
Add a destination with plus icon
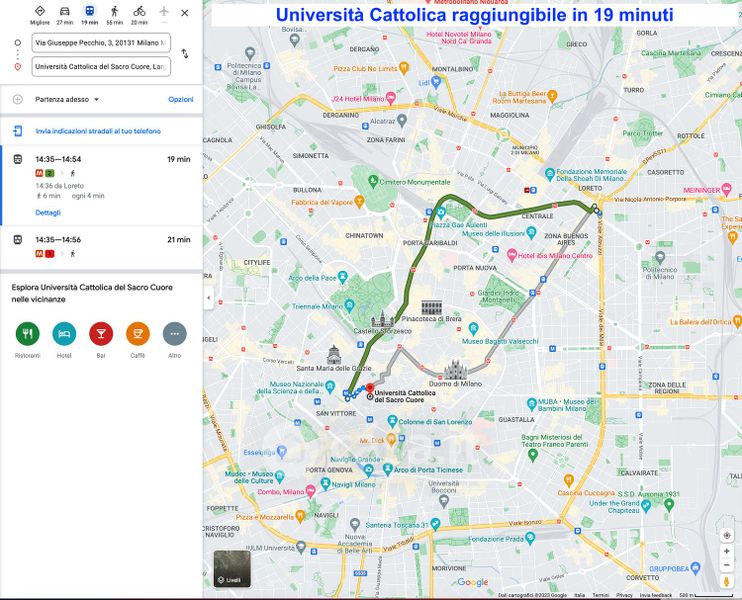tap(17, 100)
